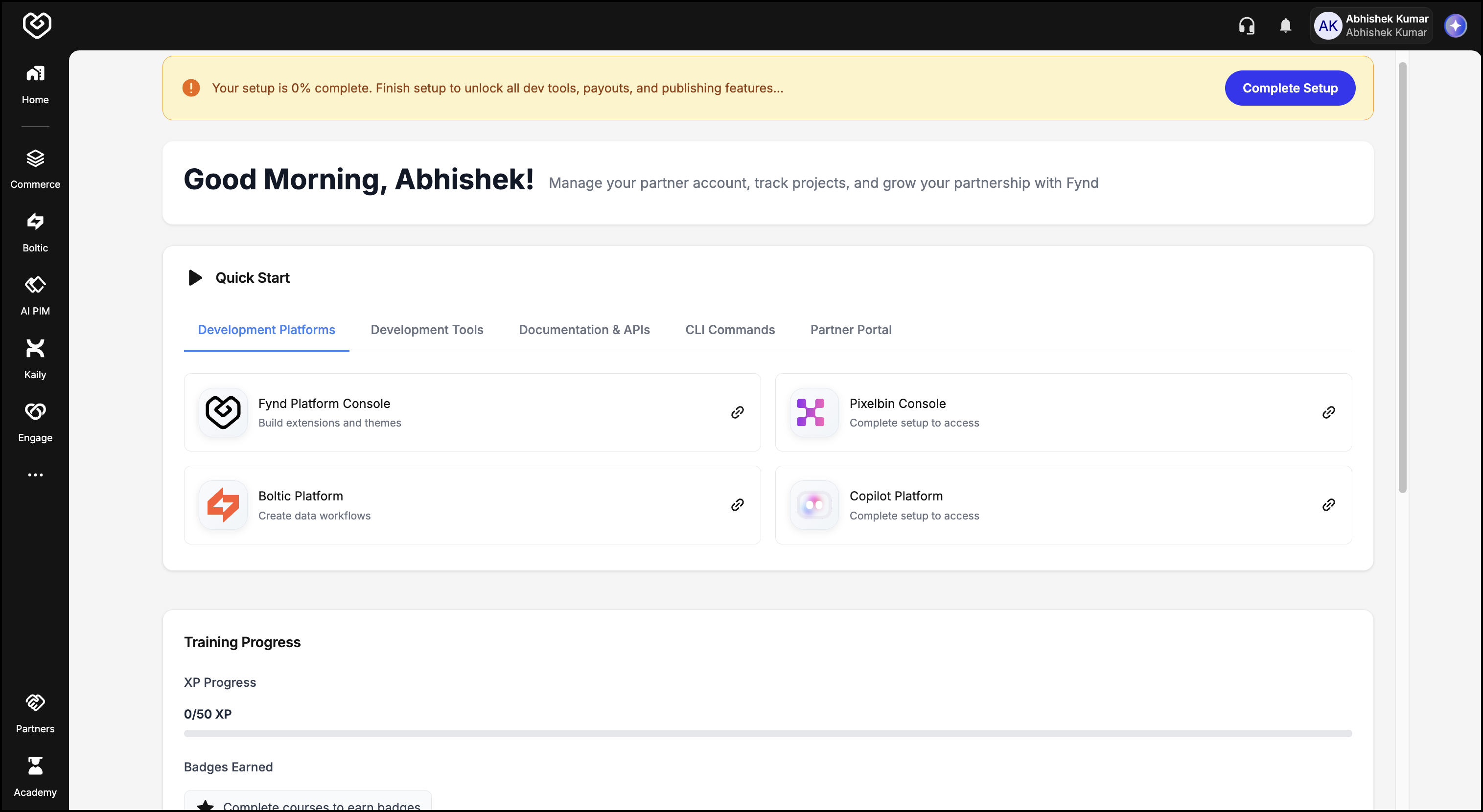
Task: Go to Home in the sidebar
Action: (35, 84)
